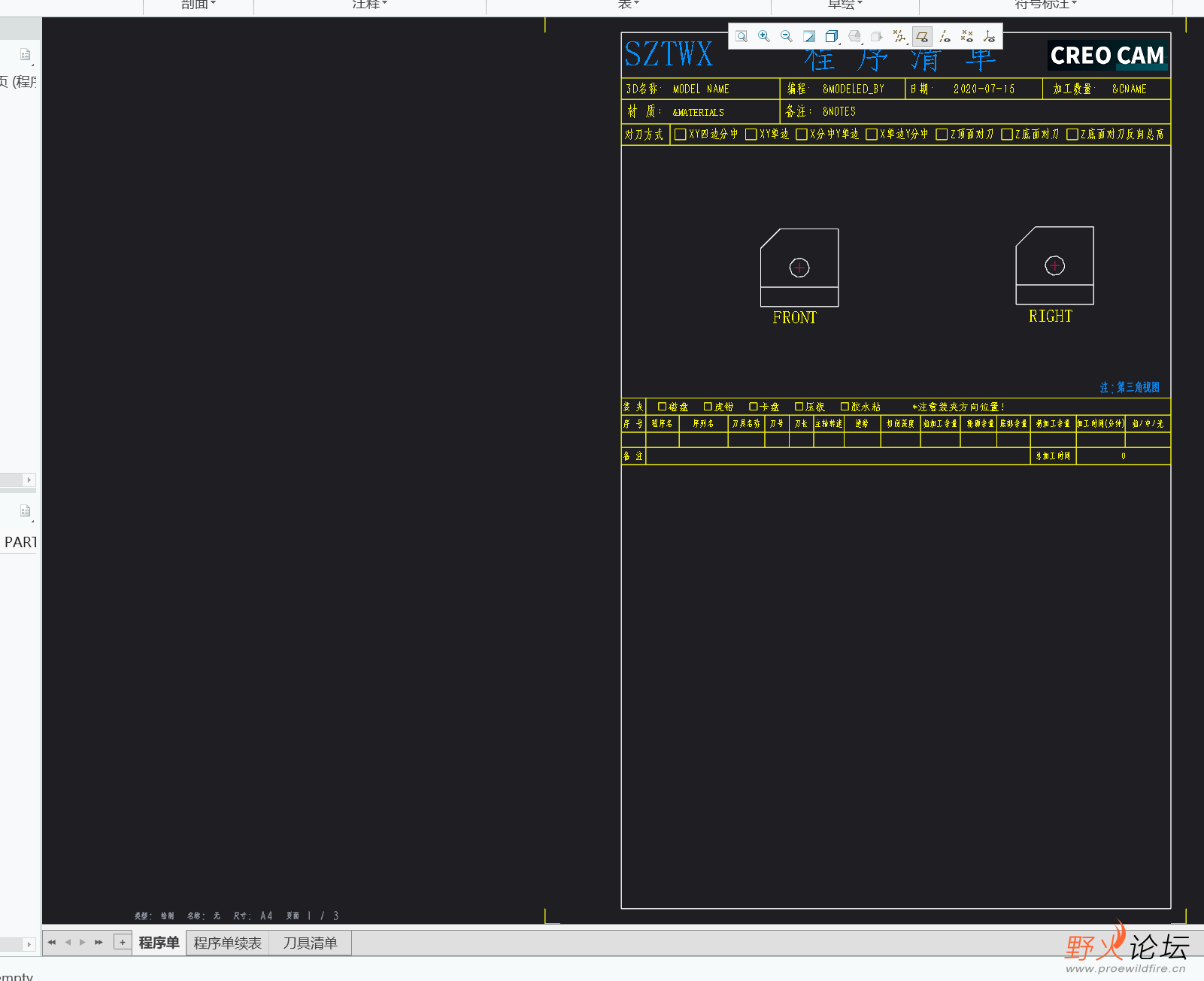Screen dimensions: 1204x981
Task: Add a new sheet with plus button
Action: point(123,942)
